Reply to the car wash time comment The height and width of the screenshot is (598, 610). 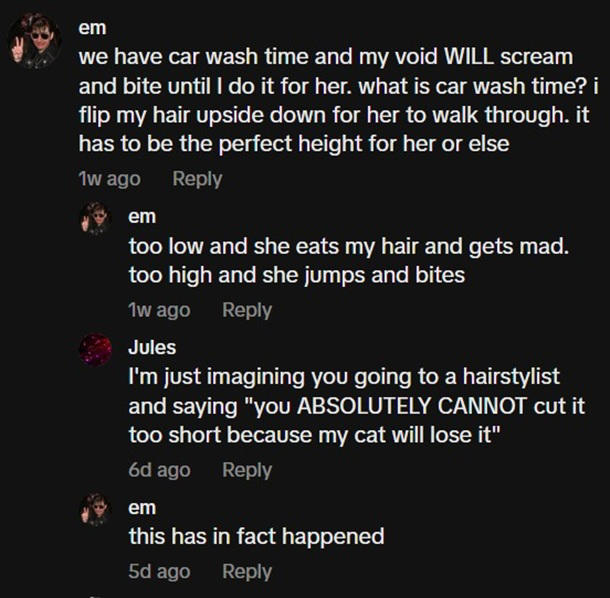(x=197, y=179)
